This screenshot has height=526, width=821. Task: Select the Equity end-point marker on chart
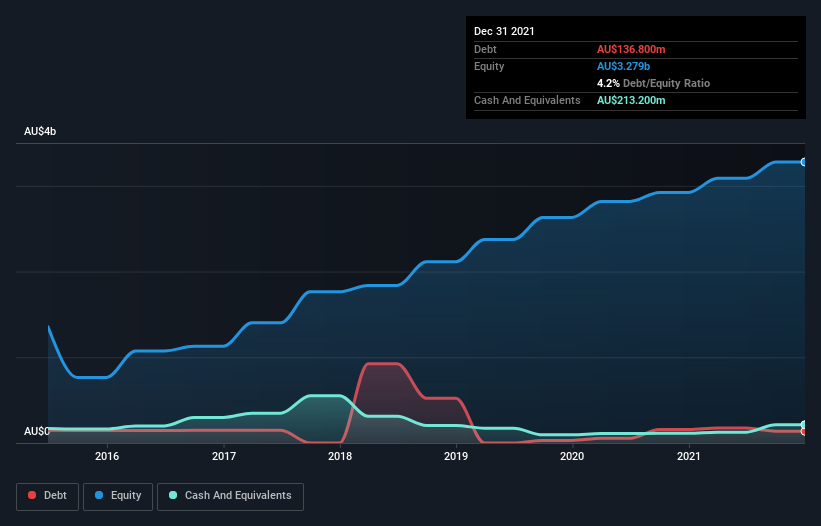click(804, 162)
